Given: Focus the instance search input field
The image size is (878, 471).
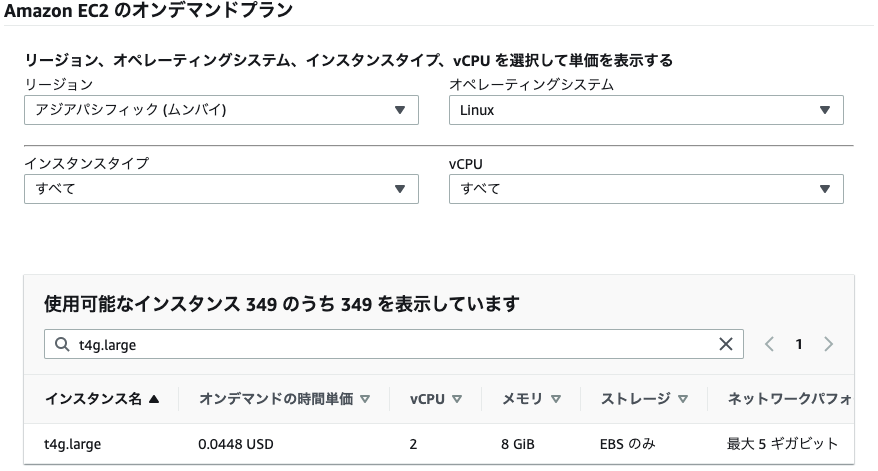Looking at the screenshot, I should pos(394,344).
